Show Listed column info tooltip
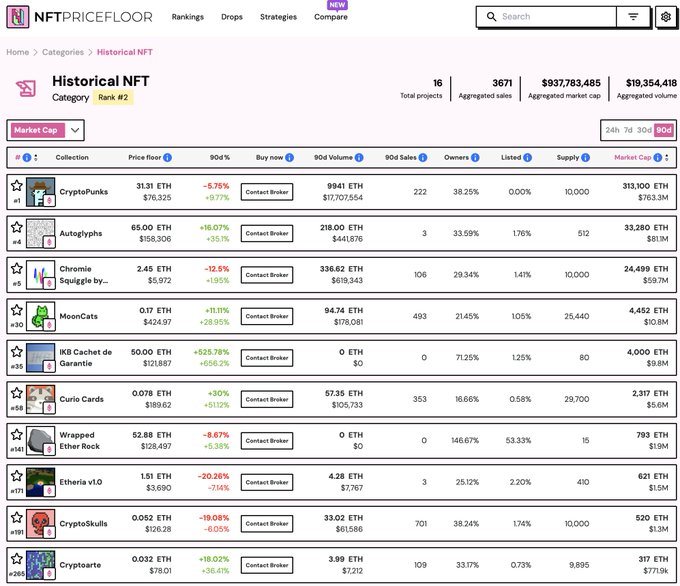This screenshot has width=680, height=586. (527, 157)
